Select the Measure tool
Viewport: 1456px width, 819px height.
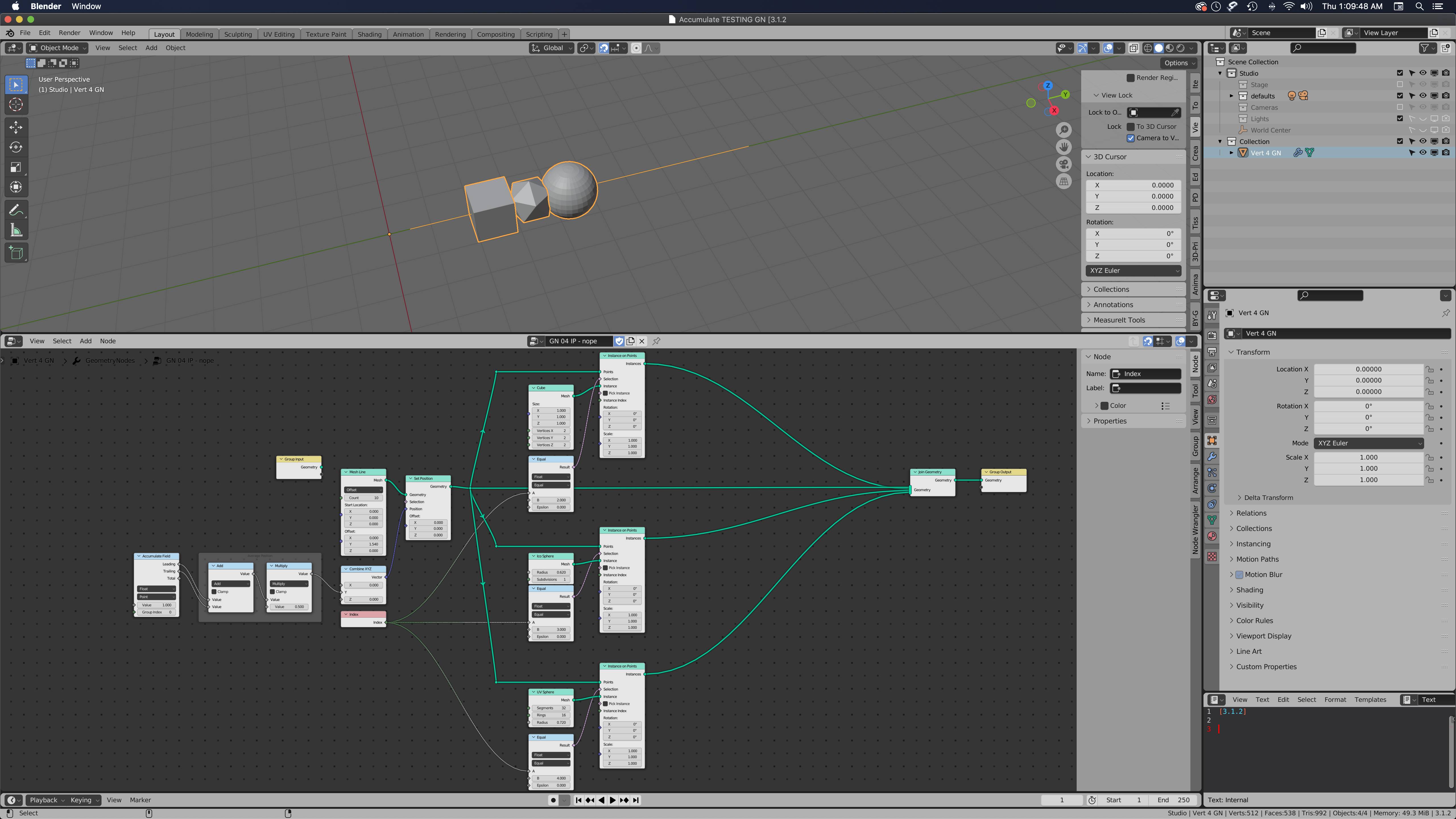[16, 230]
